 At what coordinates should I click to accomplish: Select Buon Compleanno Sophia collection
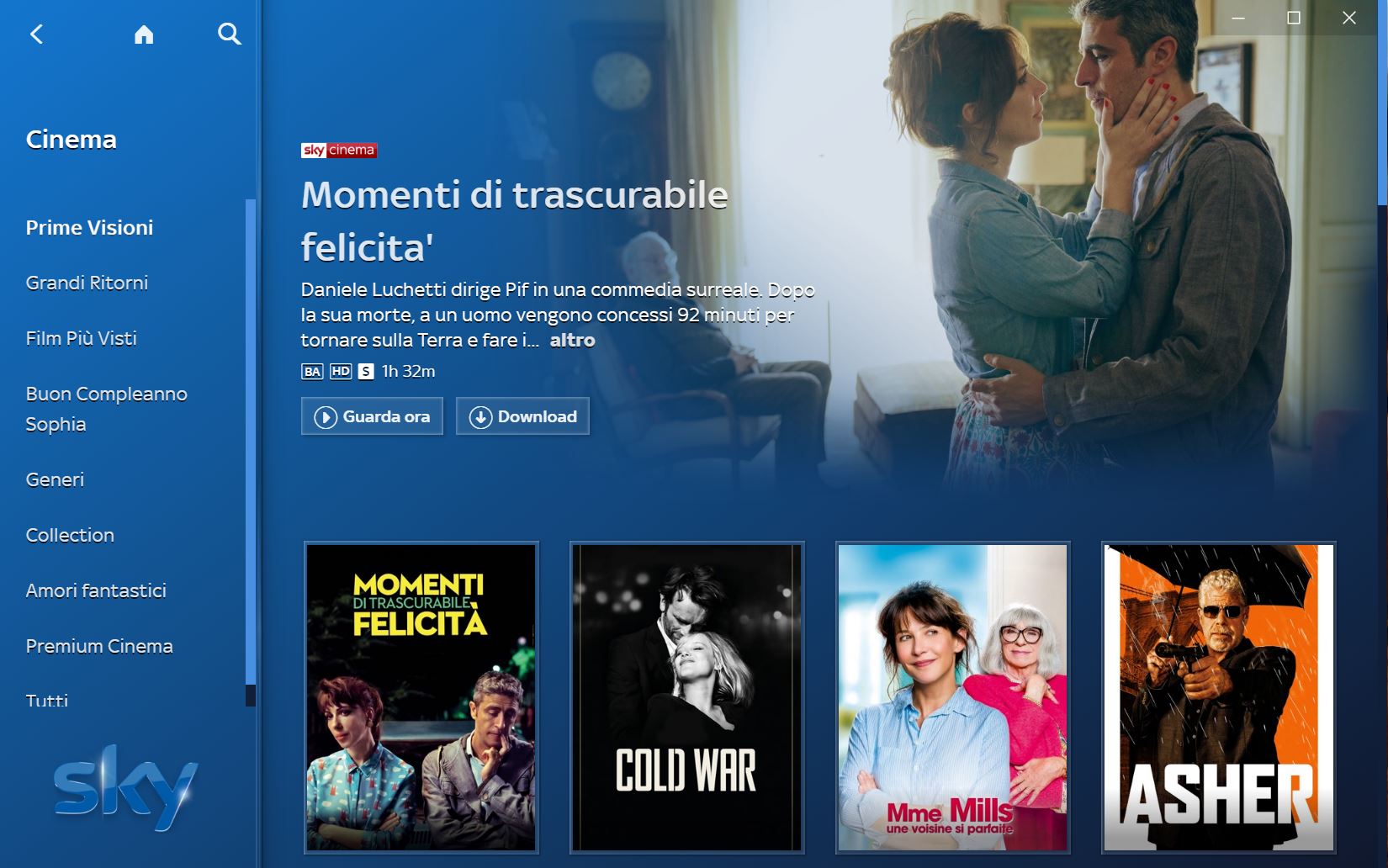click(106, 409)
